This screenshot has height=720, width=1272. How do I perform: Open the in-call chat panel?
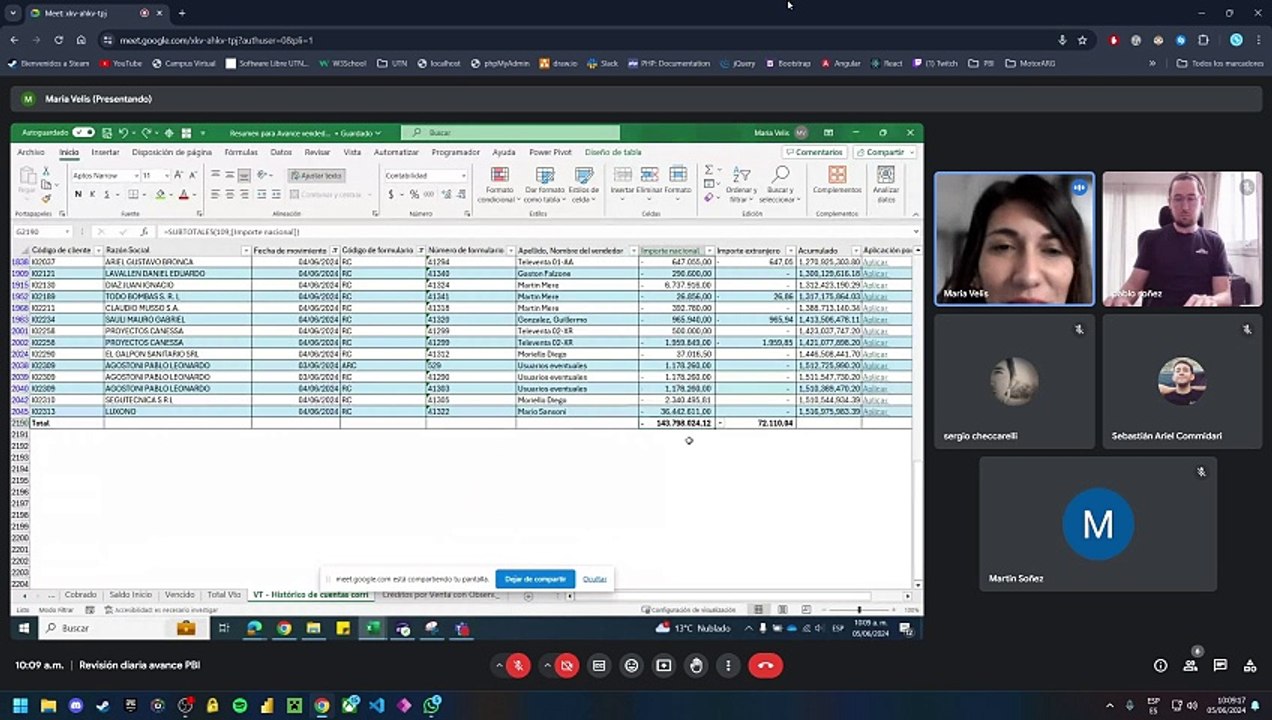coord(1220,666)
